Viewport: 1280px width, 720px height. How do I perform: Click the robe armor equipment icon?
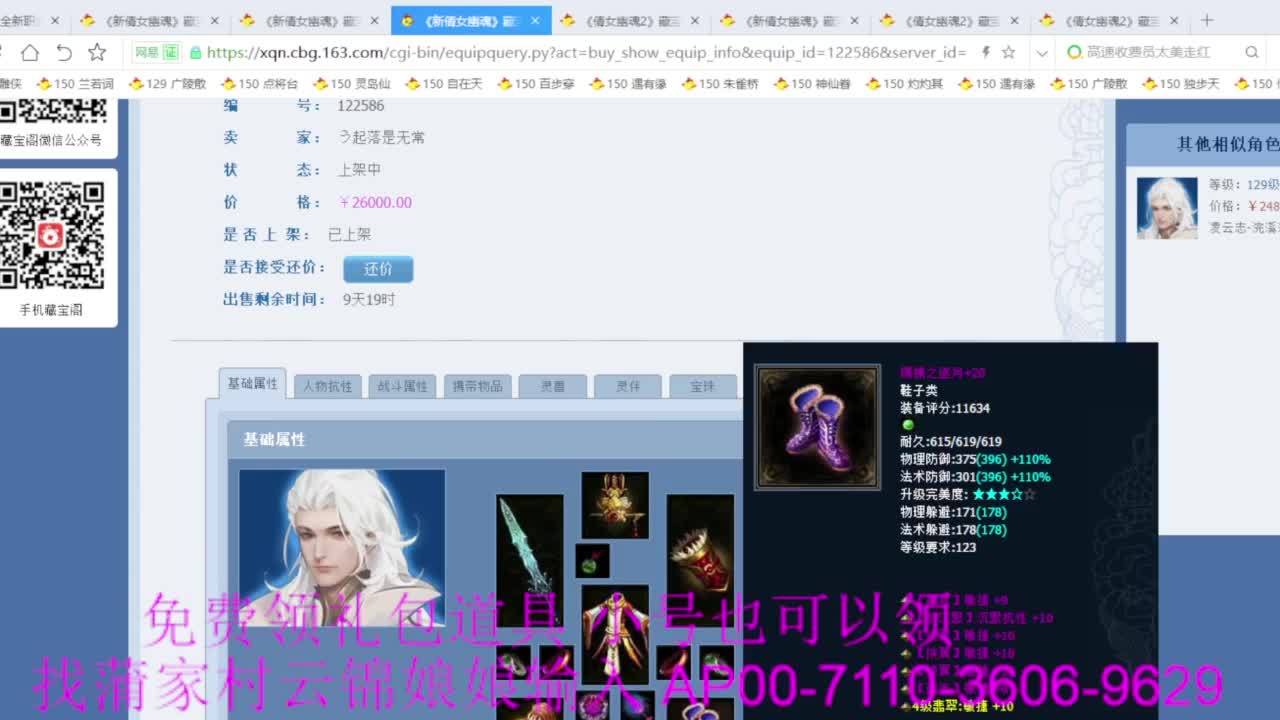click(615, 636)
